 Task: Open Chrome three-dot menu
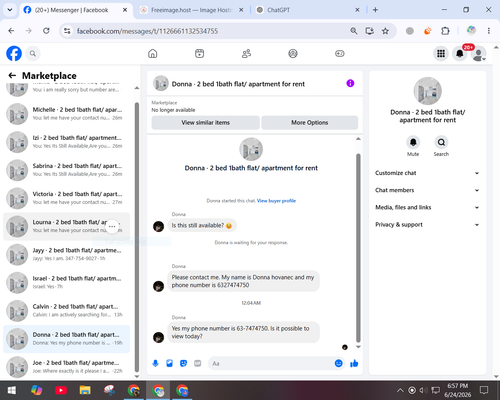489,31
